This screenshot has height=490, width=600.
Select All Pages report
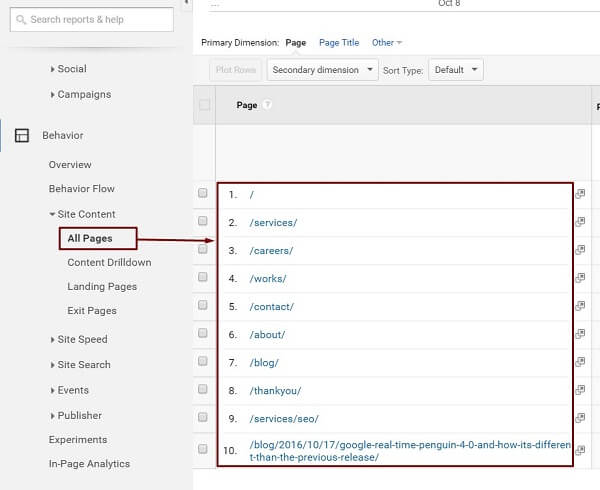click(x=90, y=238)
